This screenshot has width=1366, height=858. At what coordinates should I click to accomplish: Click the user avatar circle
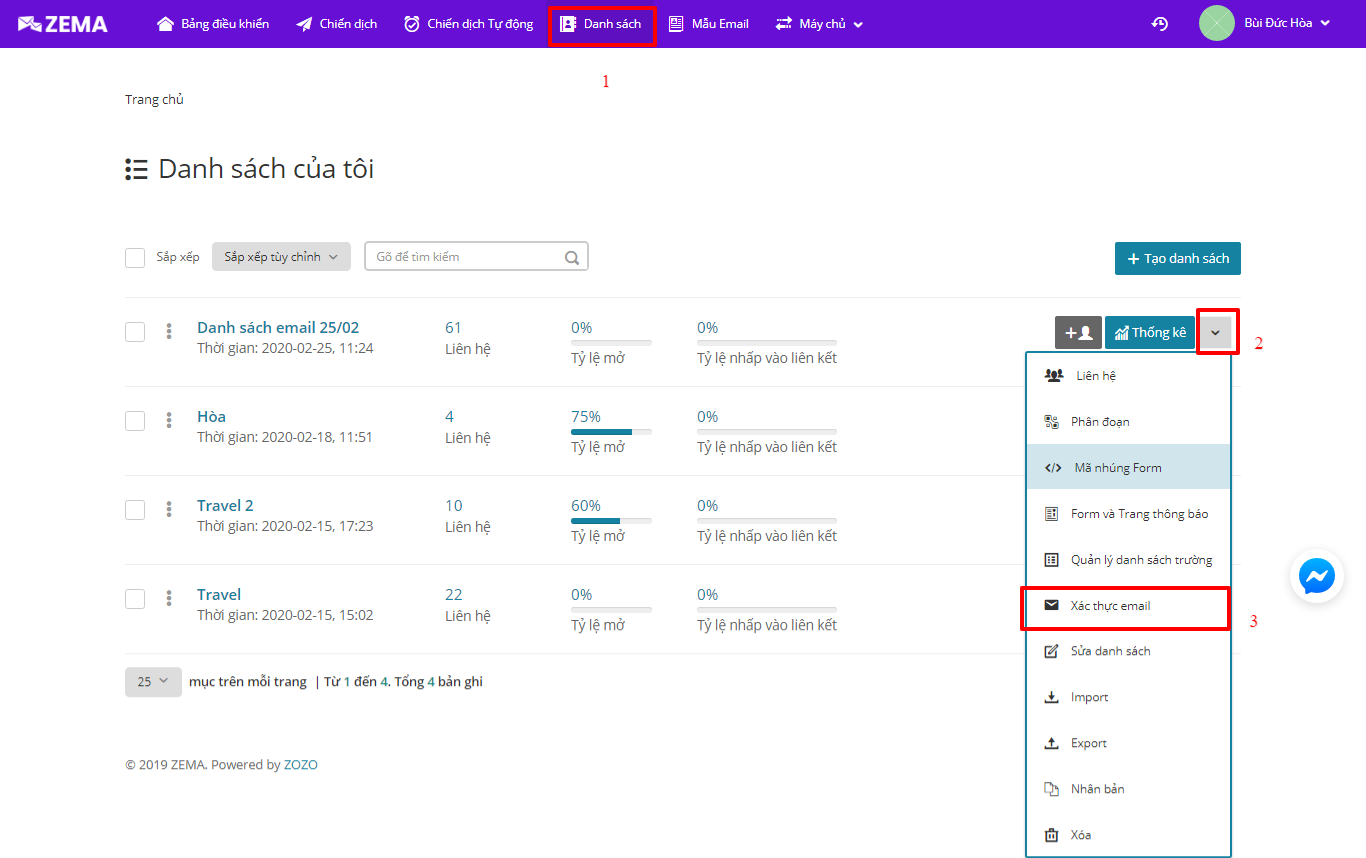pyautogui.click(x=1217, y=23)
